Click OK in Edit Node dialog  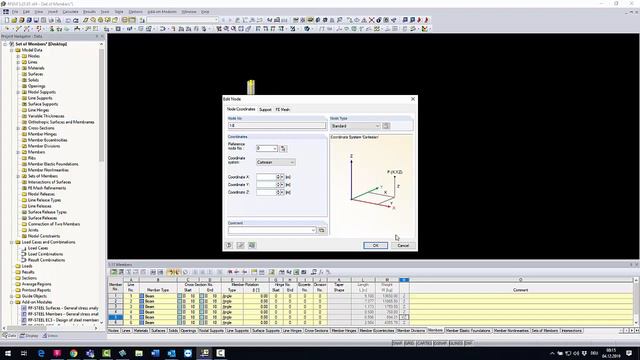[376, 245]
